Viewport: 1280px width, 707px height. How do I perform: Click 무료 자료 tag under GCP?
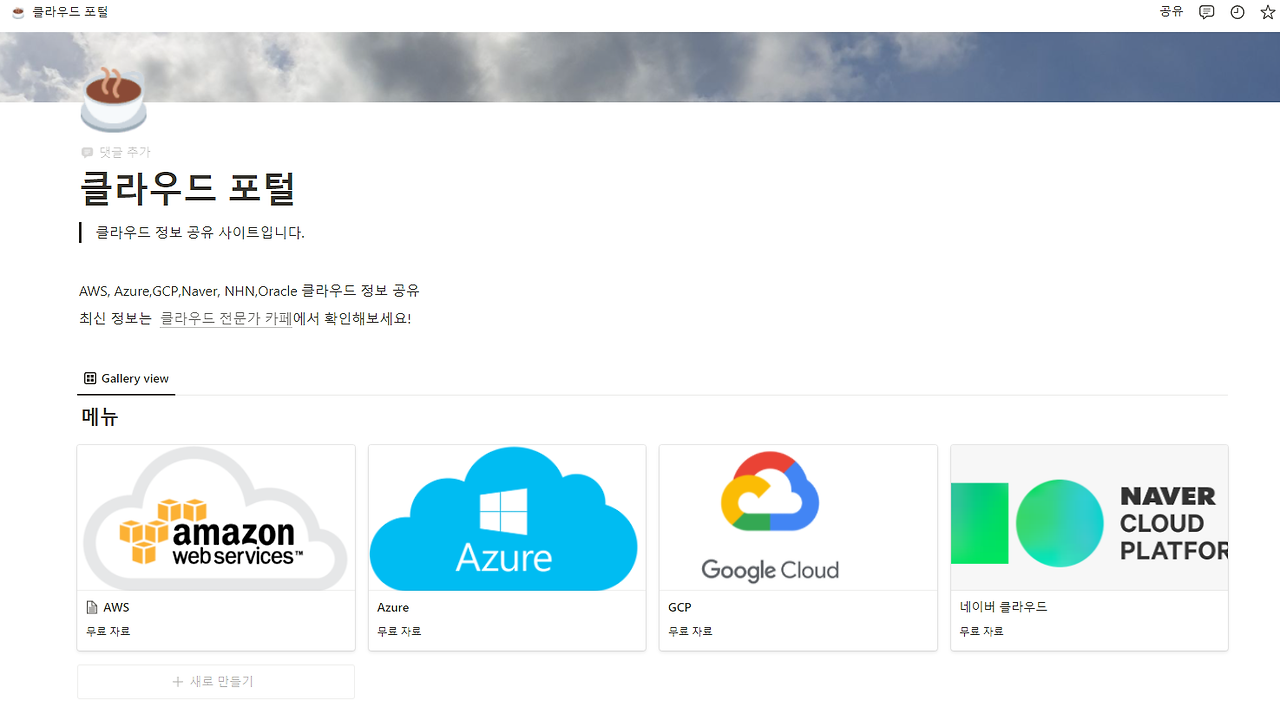(x=690, y=631)
